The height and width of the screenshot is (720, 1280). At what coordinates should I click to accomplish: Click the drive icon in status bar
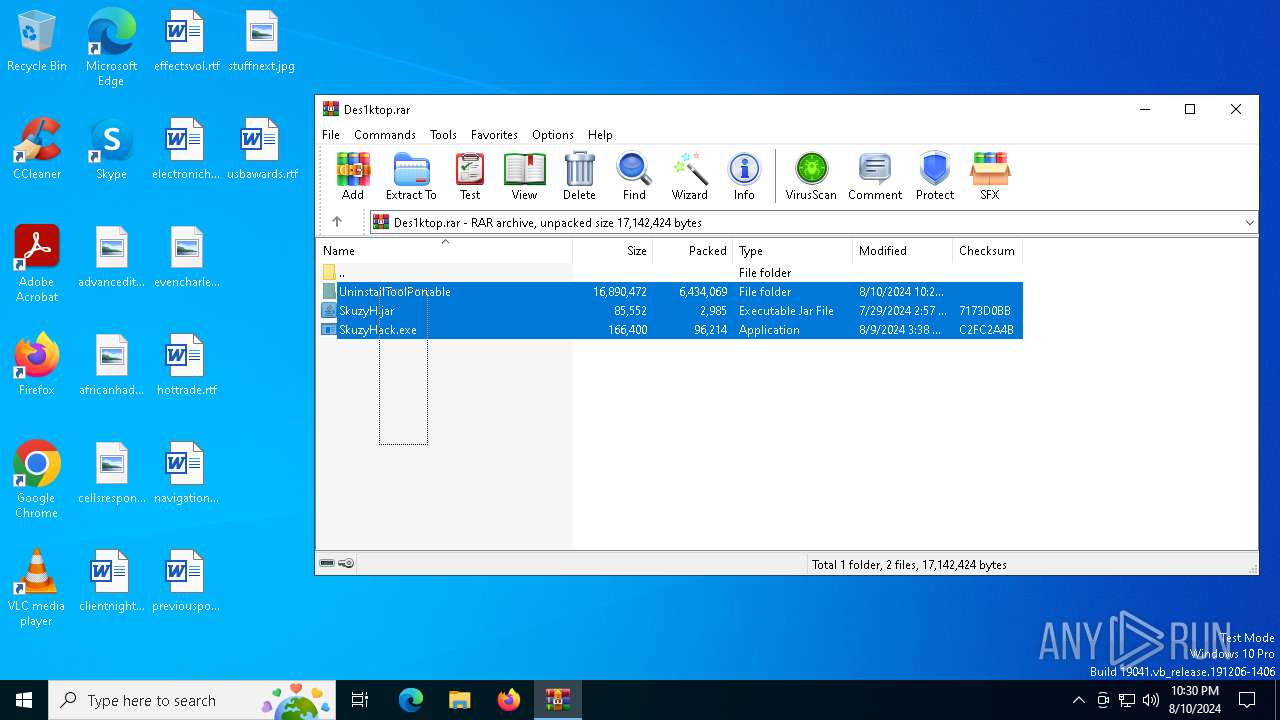pyautogui.click(x=327, y=564)
